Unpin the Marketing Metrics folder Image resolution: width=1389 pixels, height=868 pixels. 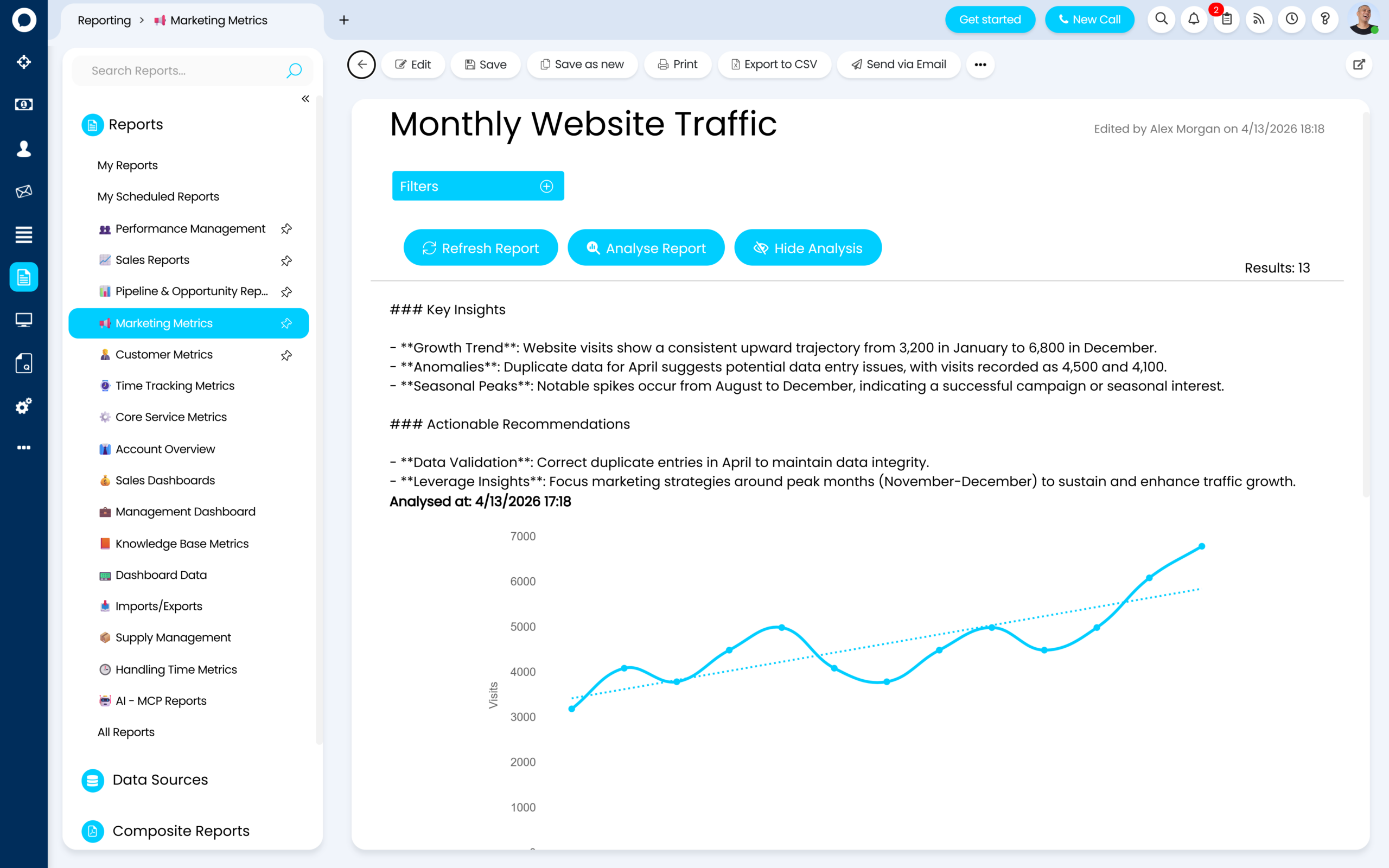[x=286, y=323]
